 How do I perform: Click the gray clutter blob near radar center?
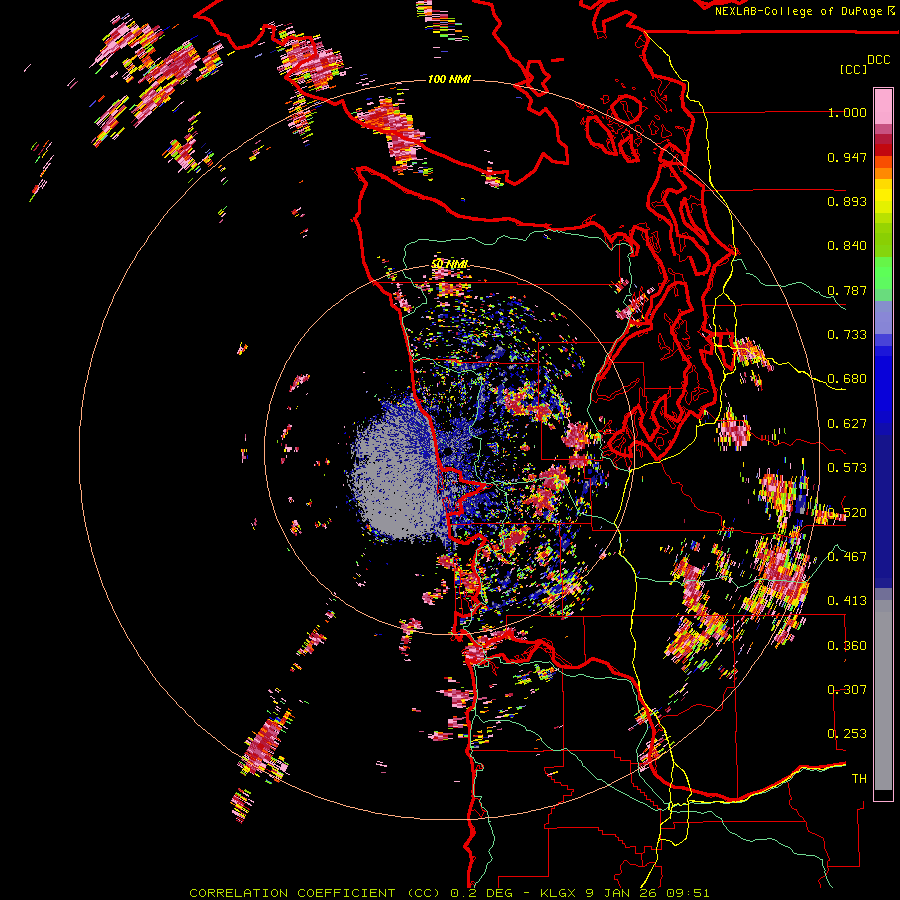coord(395,480)
